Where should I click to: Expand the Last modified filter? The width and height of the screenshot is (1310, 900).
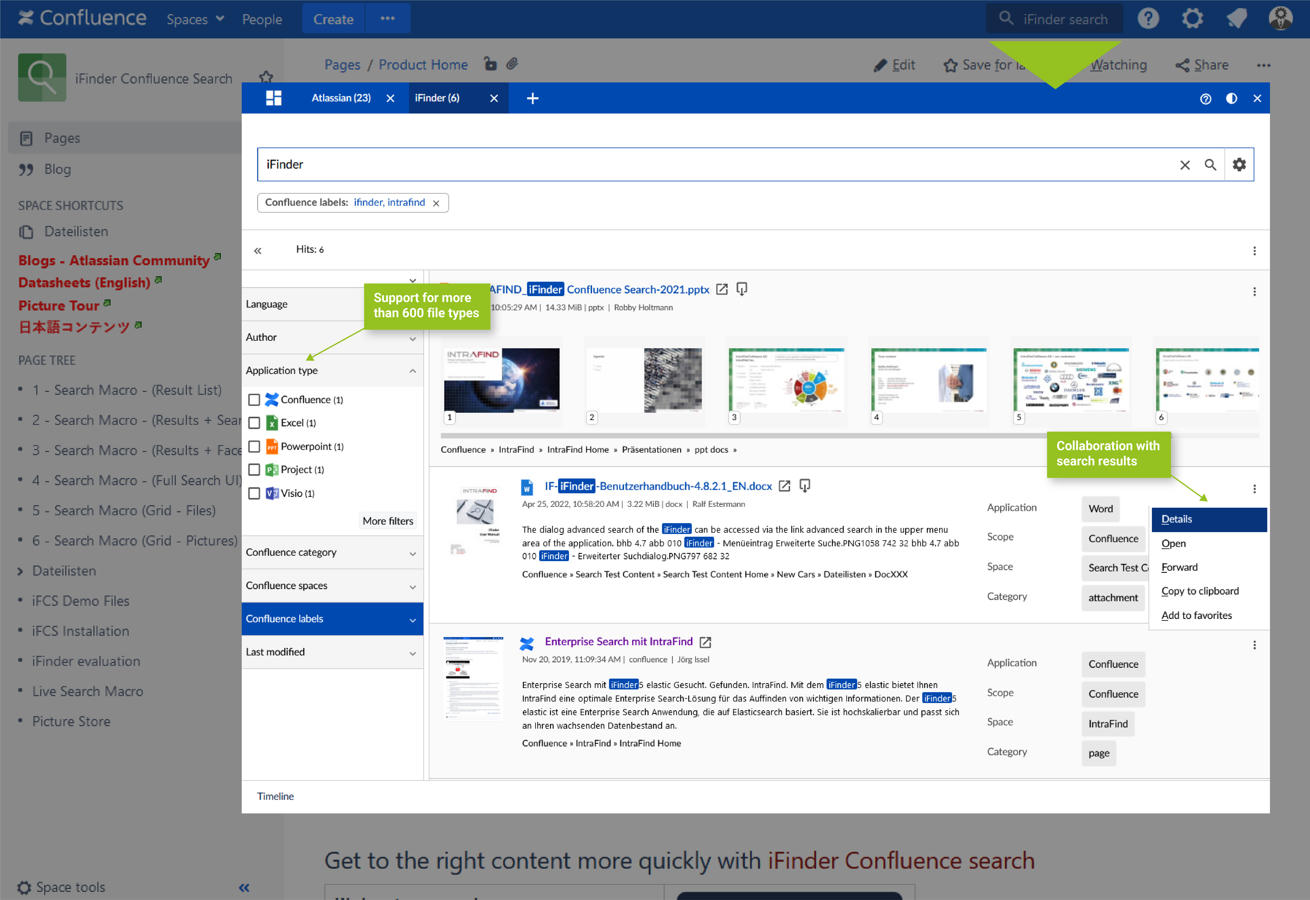pos(332,652)
